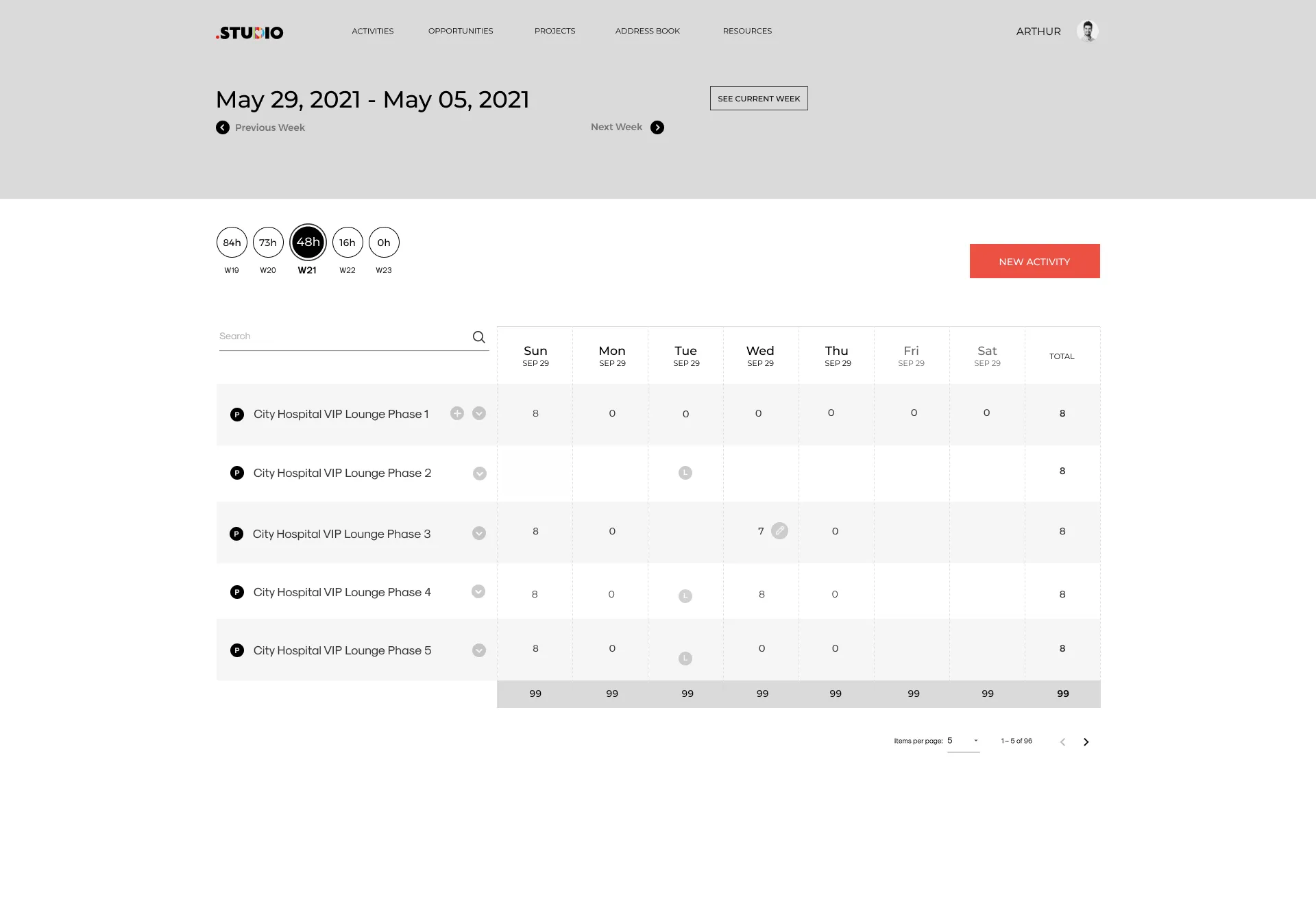The image size is (1316, 897).
Task: Click the plus icon on City Hospital VIP Lounge Phase 1
Action: (456, 413)
